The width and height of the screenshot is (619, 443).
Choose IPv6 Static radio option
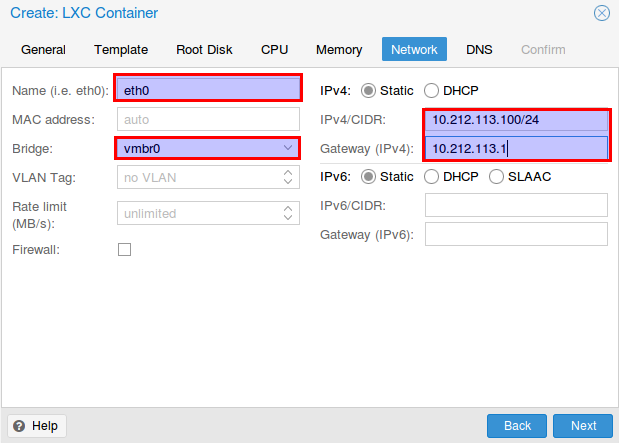[368, 176]
